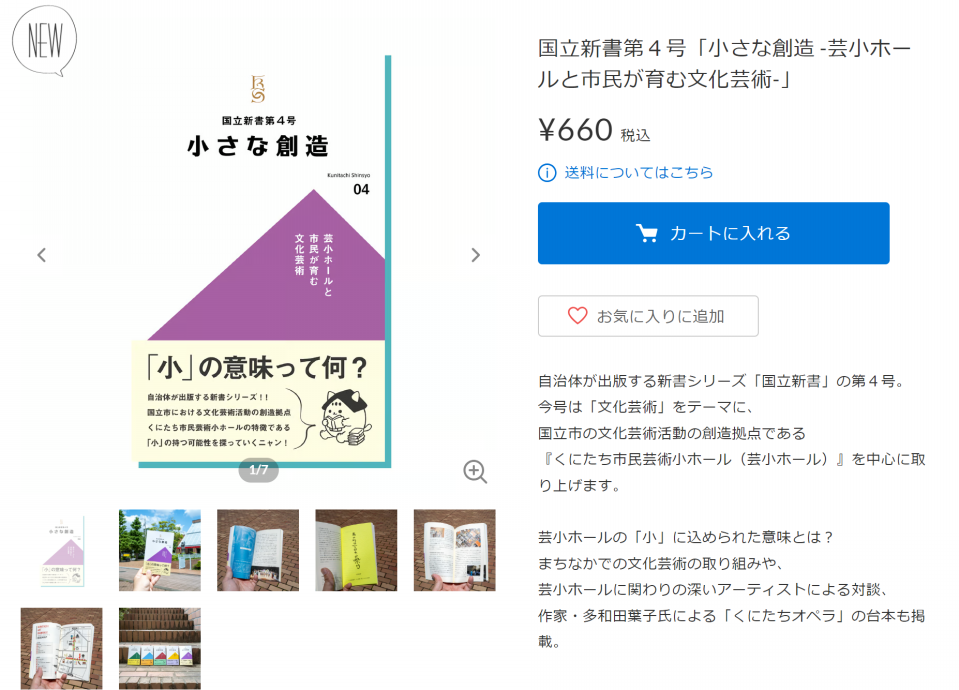Advance to the next product image with the right arrow

point(475,255)
